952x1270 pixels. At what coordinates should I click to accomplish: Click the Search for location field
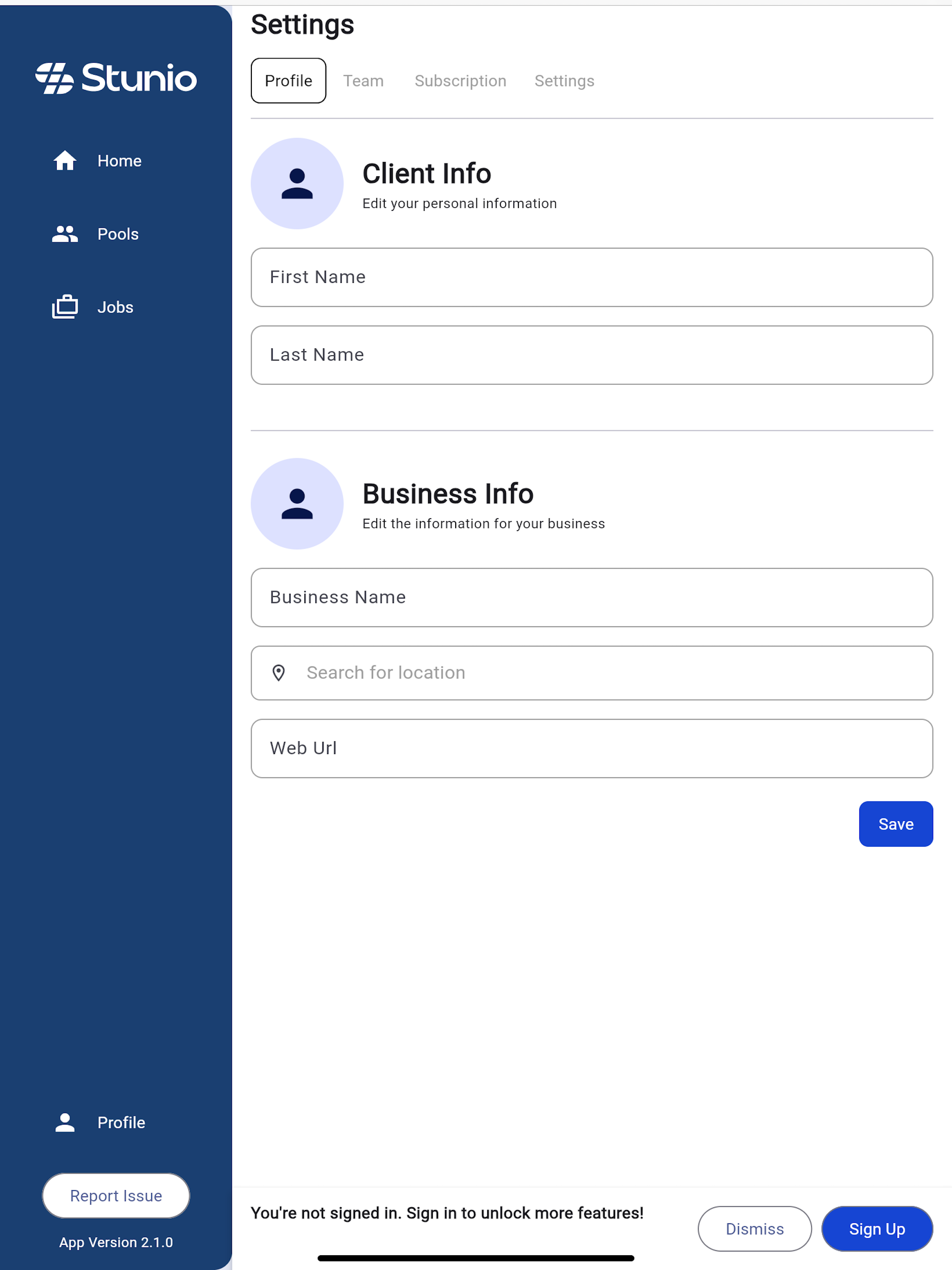[x=592, y=673]
